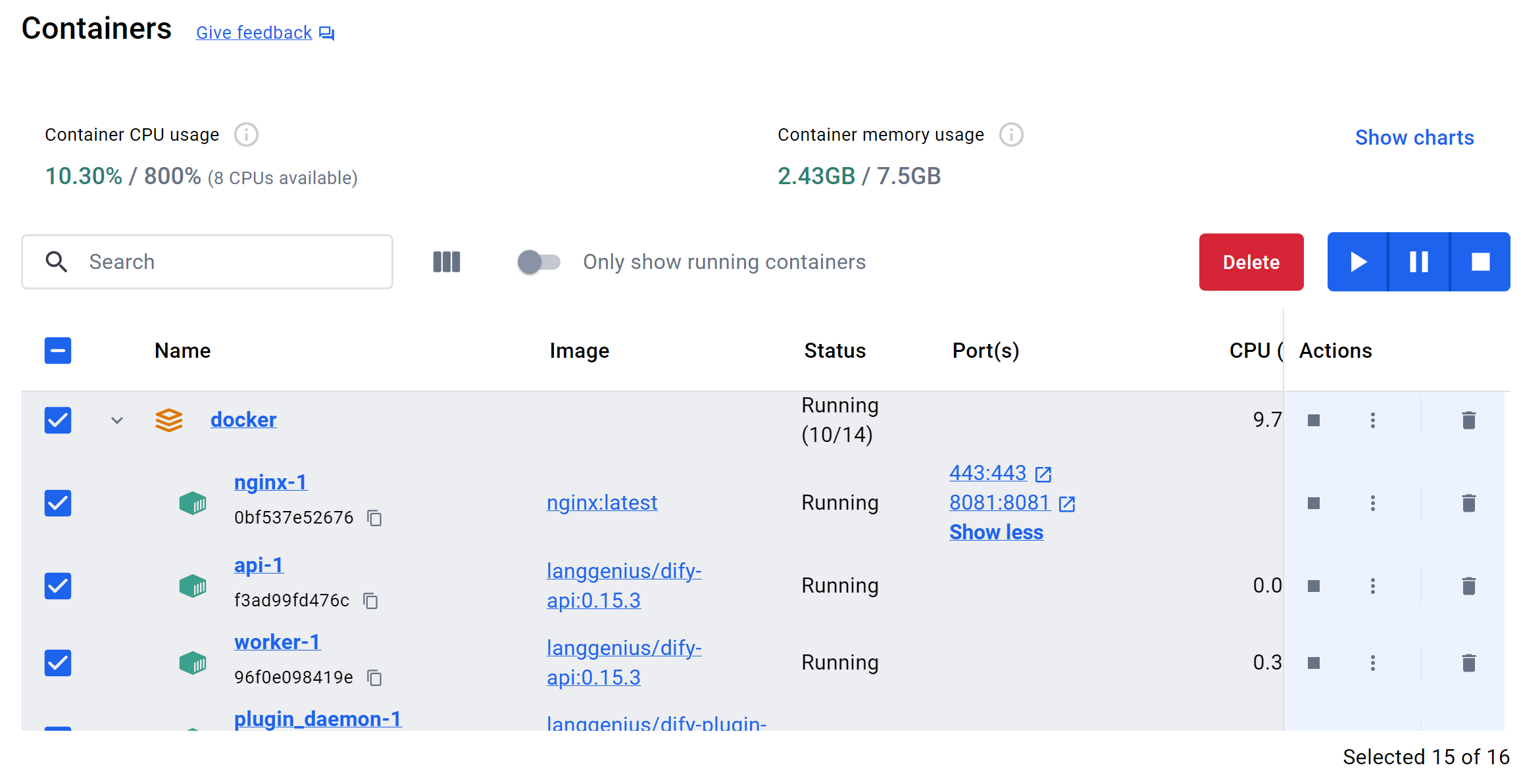
Task: Open the api-1 container
Action: [x=259, y=565]
